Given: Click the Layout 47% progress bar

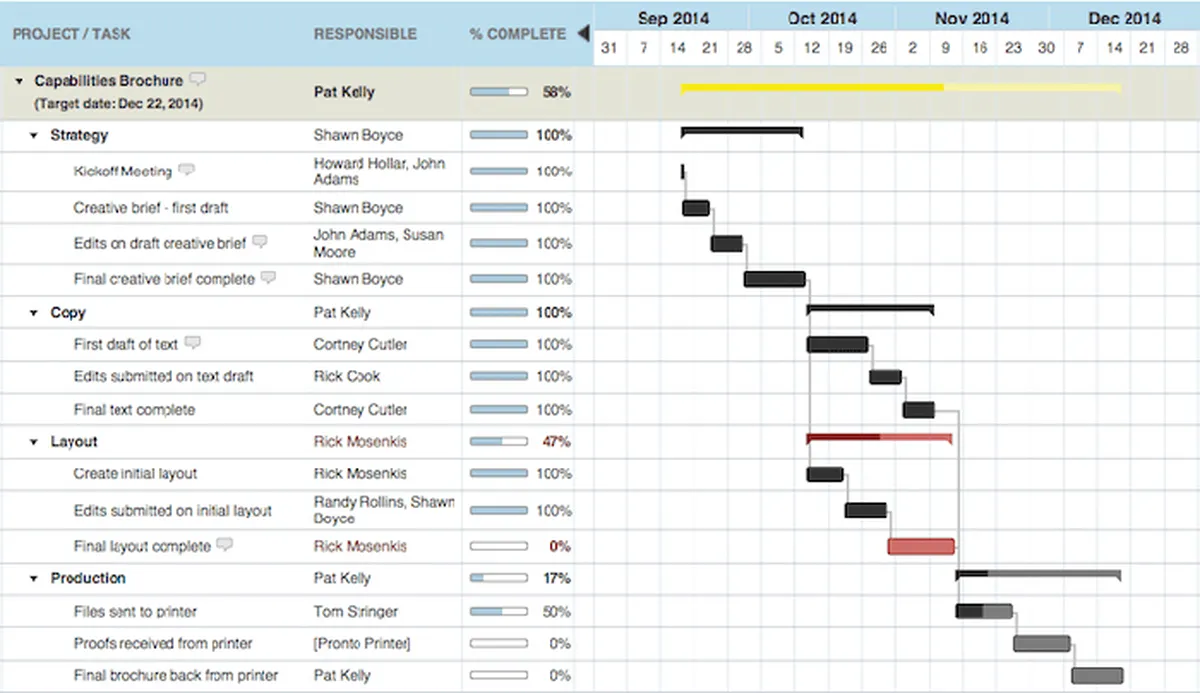Looking at the screenshot, I should 498,441.
